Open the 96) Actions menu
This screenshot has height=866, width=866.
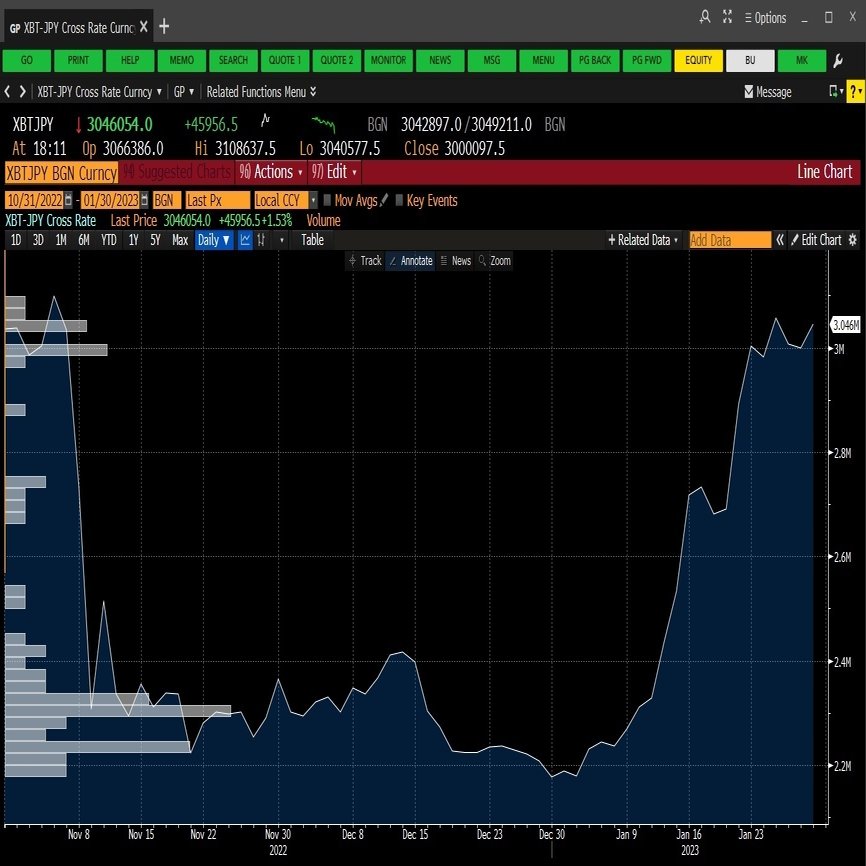(271, 172)
